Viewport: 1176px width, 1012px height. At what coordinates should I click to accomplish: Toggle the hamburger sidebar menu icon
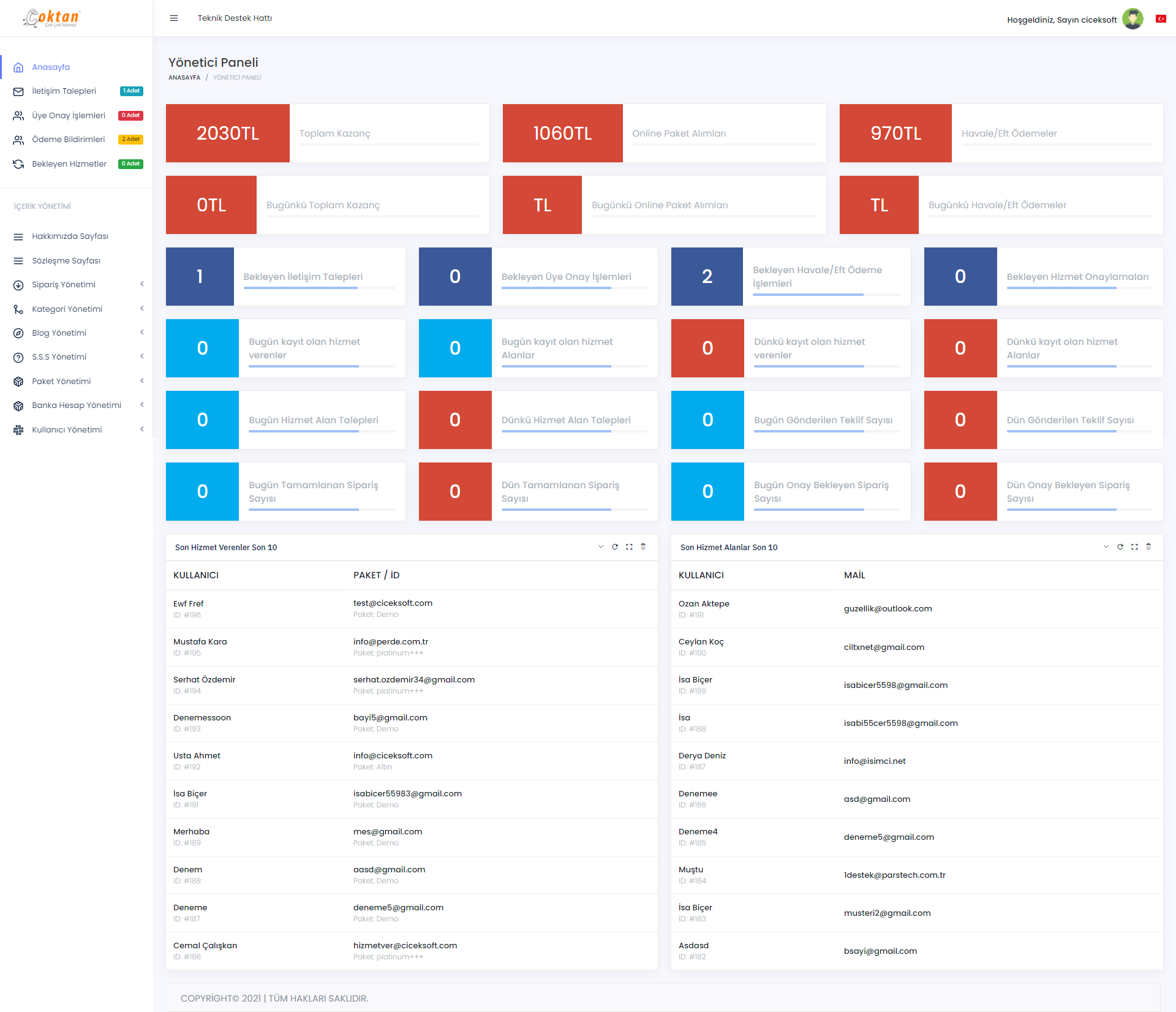[x=174, y=18]
